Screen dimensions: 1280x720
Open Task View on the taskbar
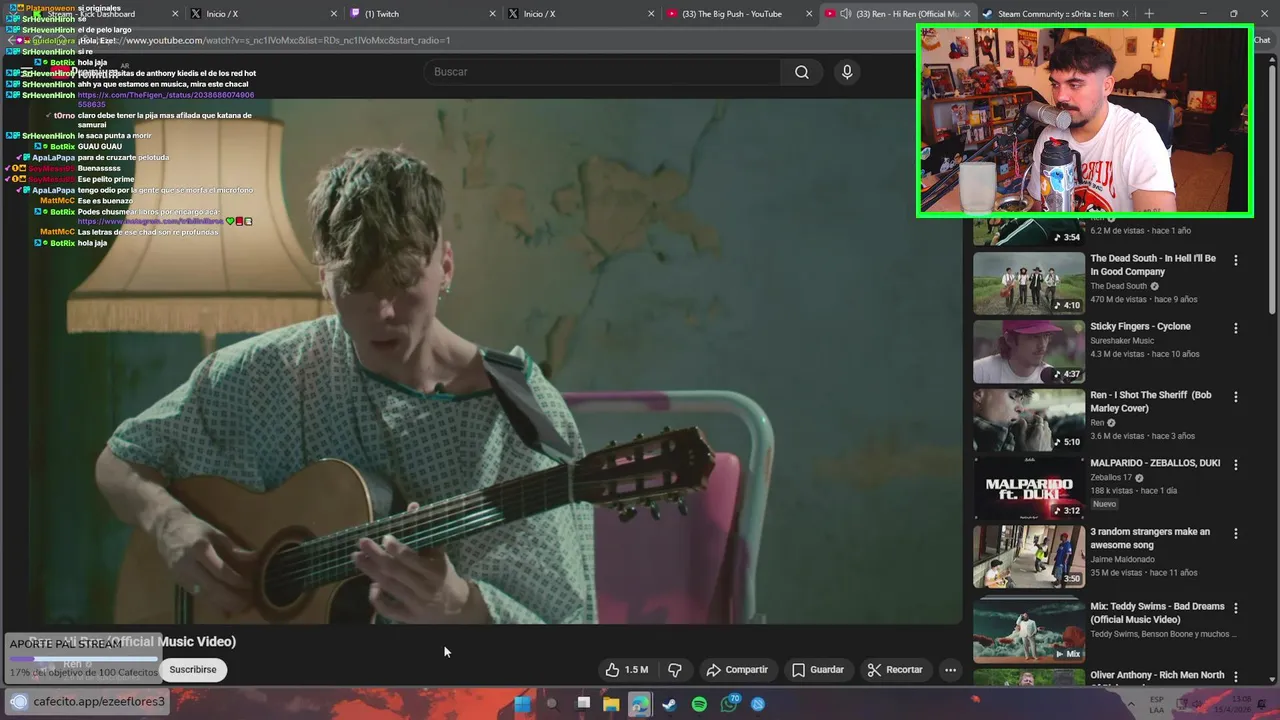(x=583, y=704)
